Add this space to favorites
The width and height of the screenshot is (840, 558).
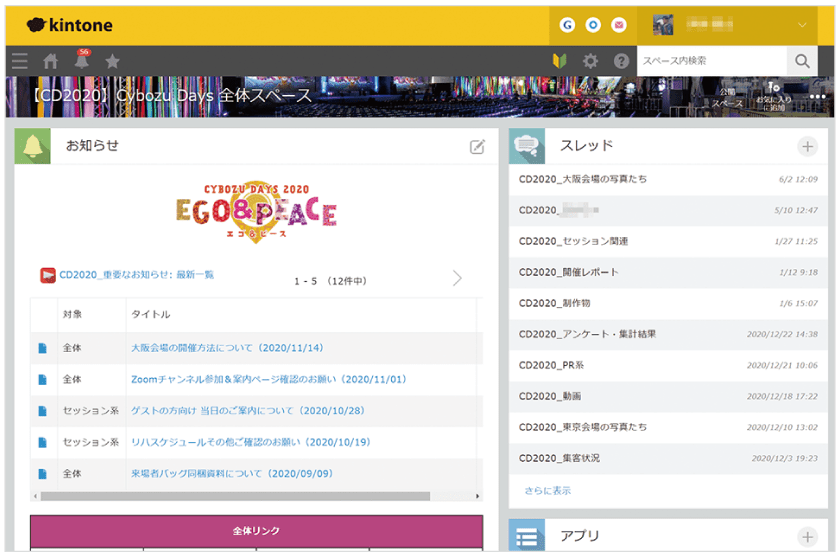pyautogui.click(x=774, y=96)
